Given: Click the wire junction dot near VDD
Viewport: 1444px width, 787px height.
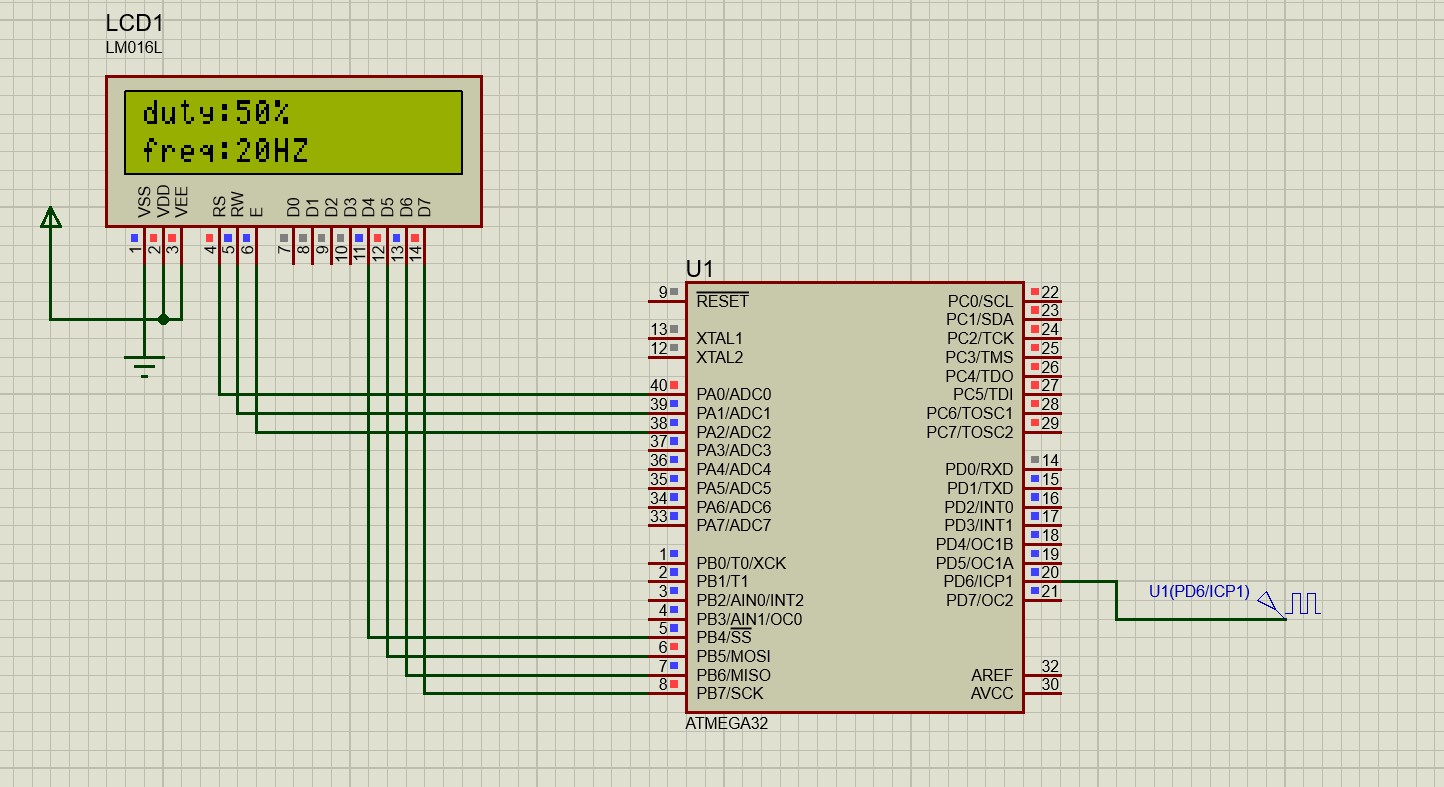Looking at the screenshot, I should (x=162, y=318).
